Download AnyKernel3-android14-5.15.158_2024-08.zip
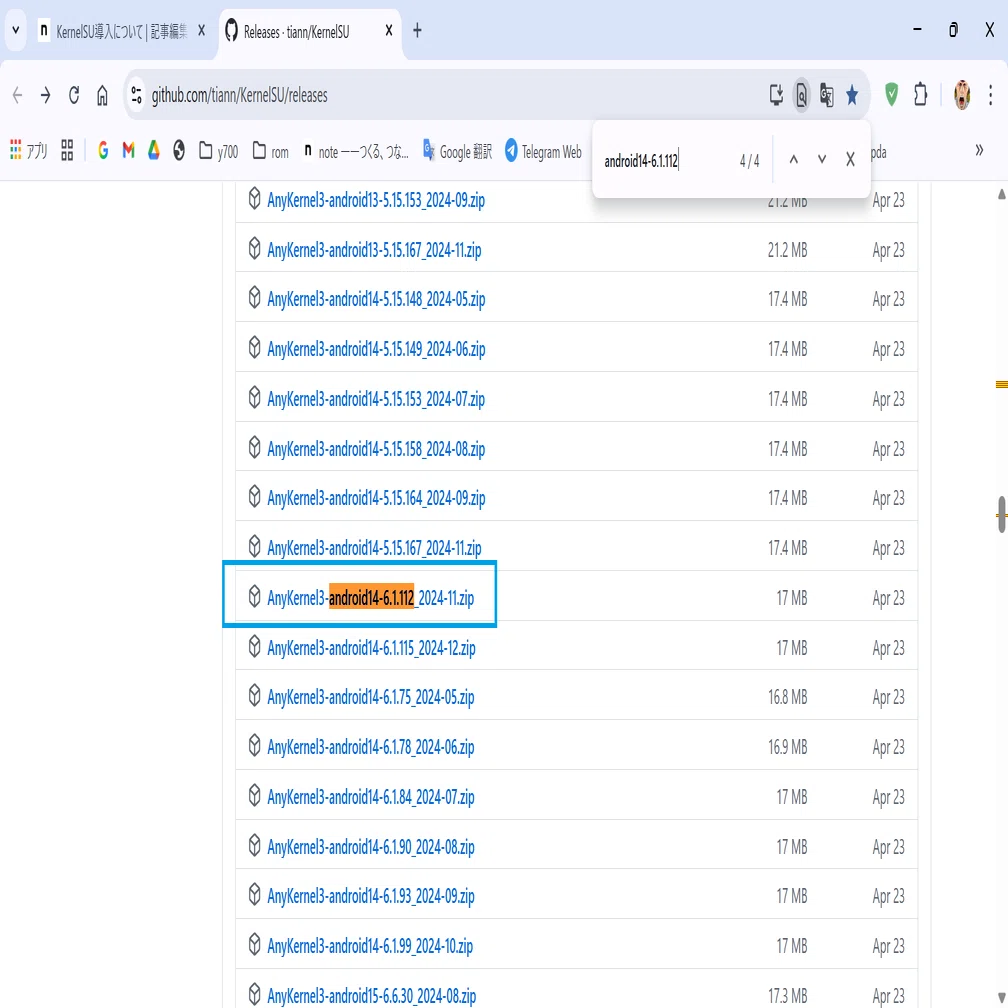This screenshot has height=1008, width=1008. click(376, 449)
